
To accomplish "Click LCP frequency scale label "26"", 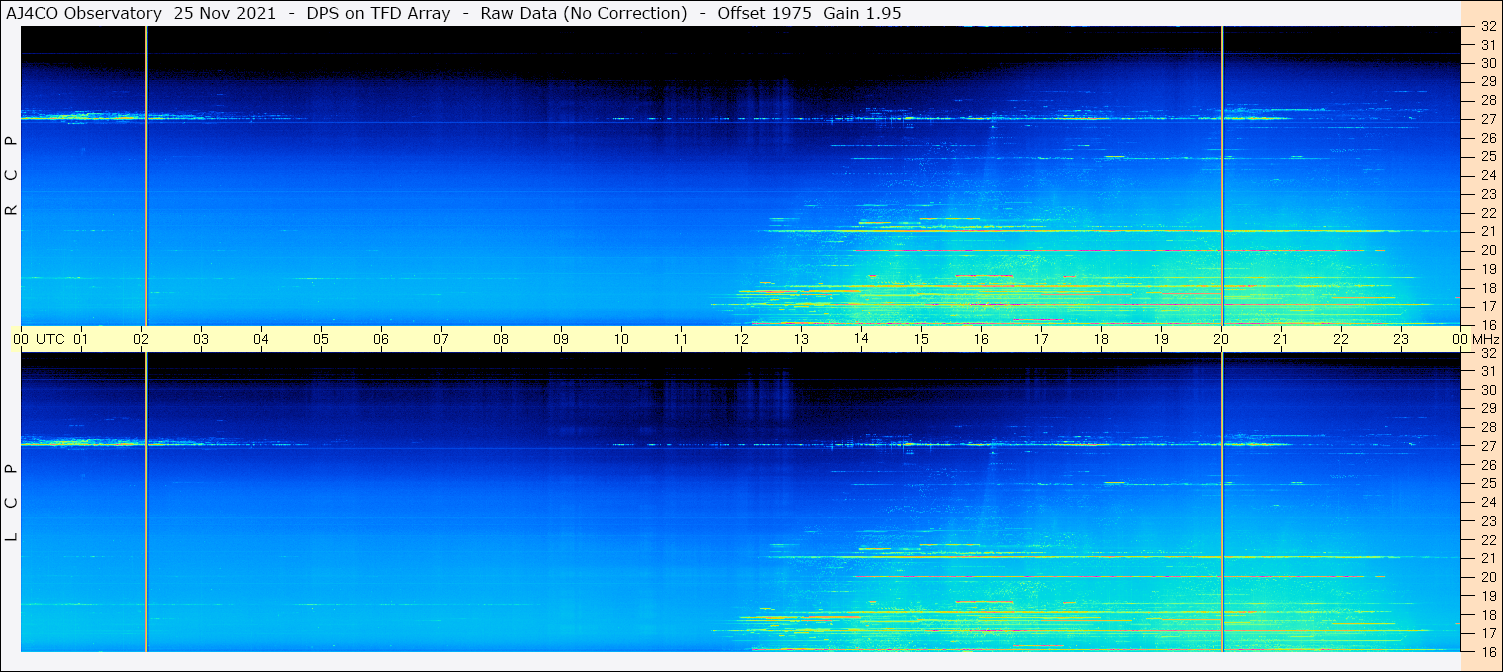I will [x=1488, y=464].
